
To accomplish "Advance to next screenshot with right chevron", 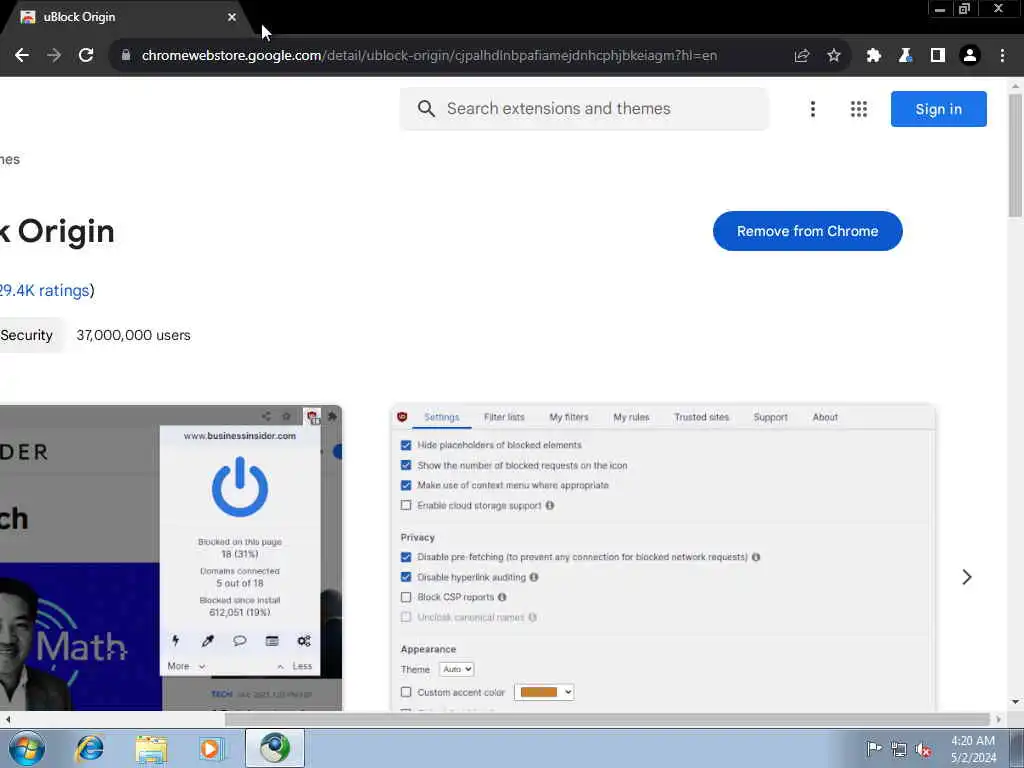I will pos(967,577).
